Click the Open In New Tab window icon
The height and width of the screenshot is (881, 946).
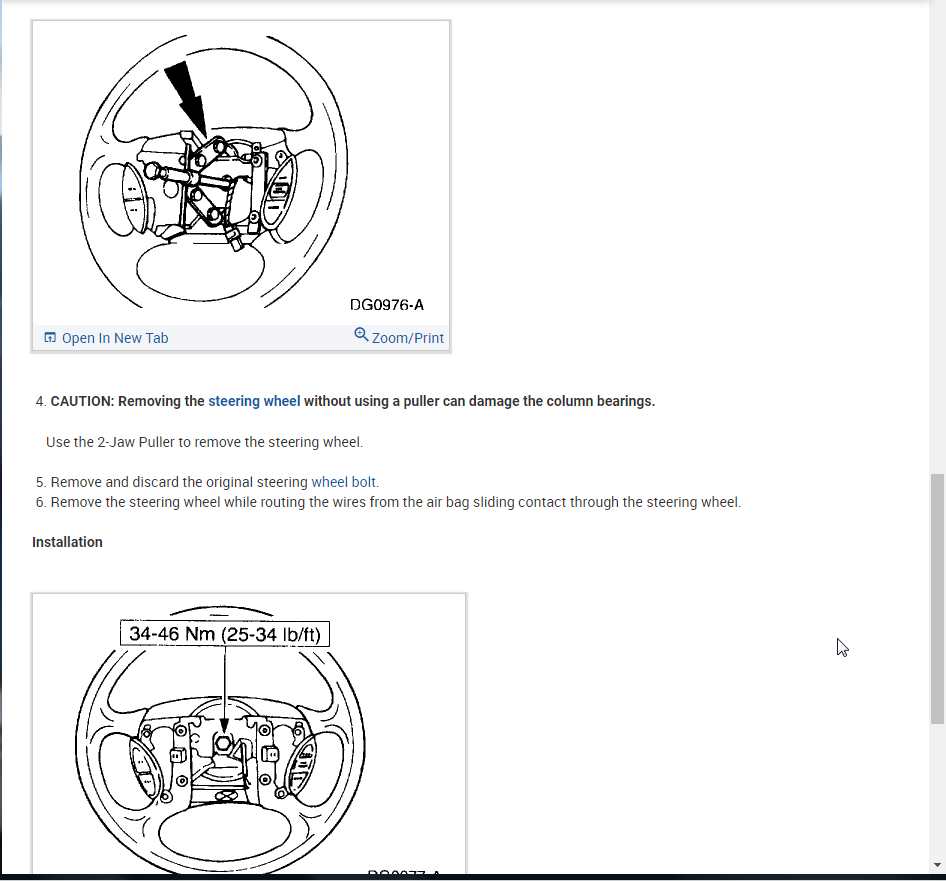coord(50,337)
